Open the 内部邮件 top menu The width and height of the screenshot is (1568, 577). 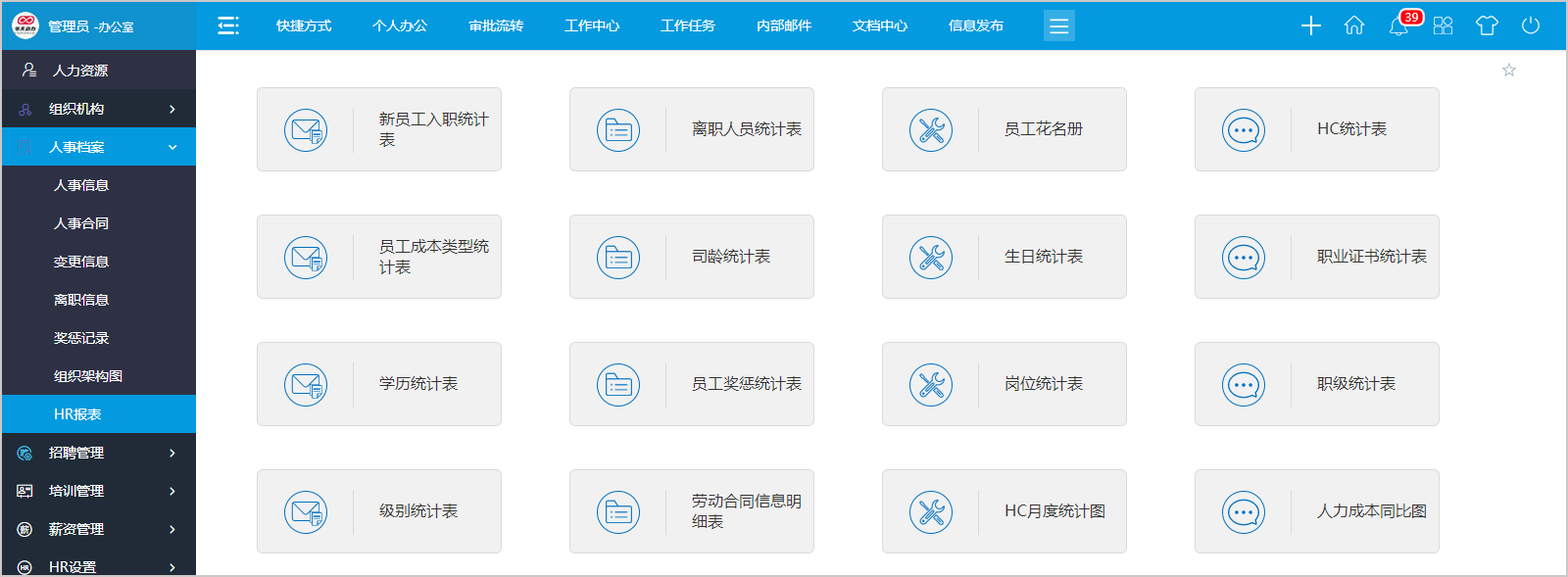[x=784, y=25]
